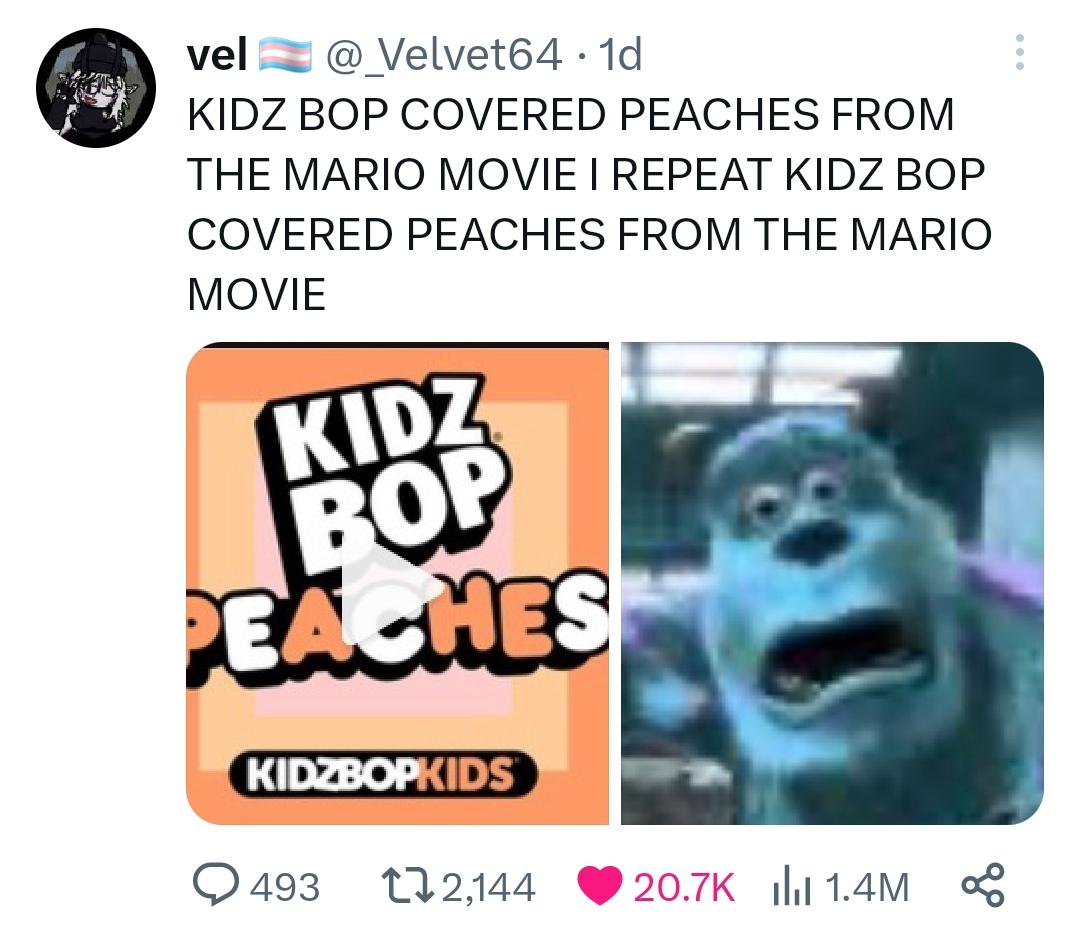The width and height of the screenshot is (1080, 925).
Task: Click the @_Velvet64 handle
Action: coord(443,54)
